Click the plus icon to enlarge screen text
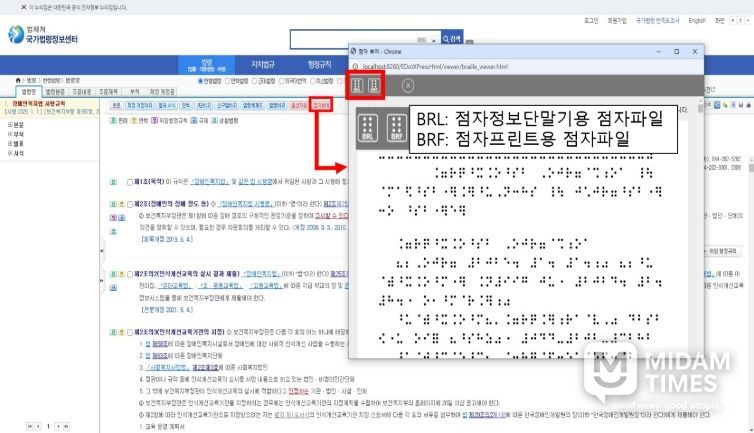The width and height of the screenshot is (754, 433). click(x=733, y=21)
